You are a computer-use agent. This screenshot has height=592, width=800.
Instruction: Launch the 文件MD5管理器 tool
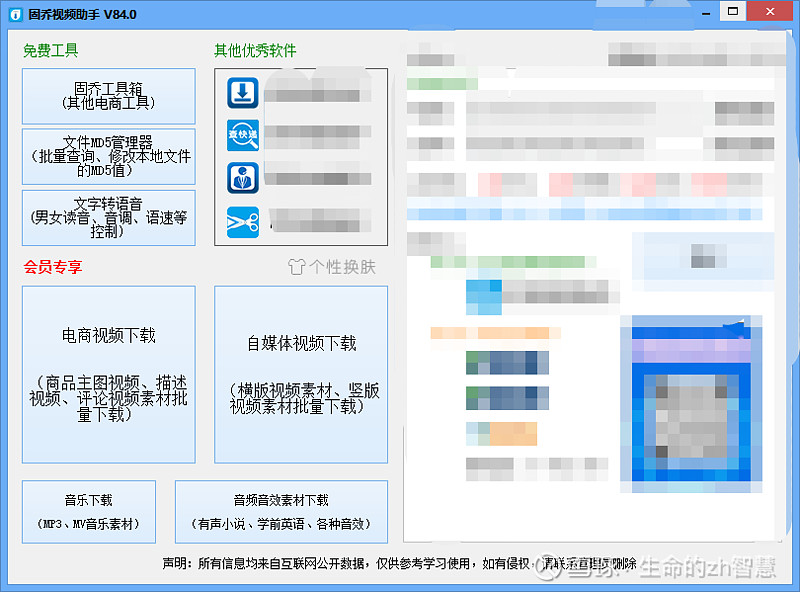[x=109, y=157]
